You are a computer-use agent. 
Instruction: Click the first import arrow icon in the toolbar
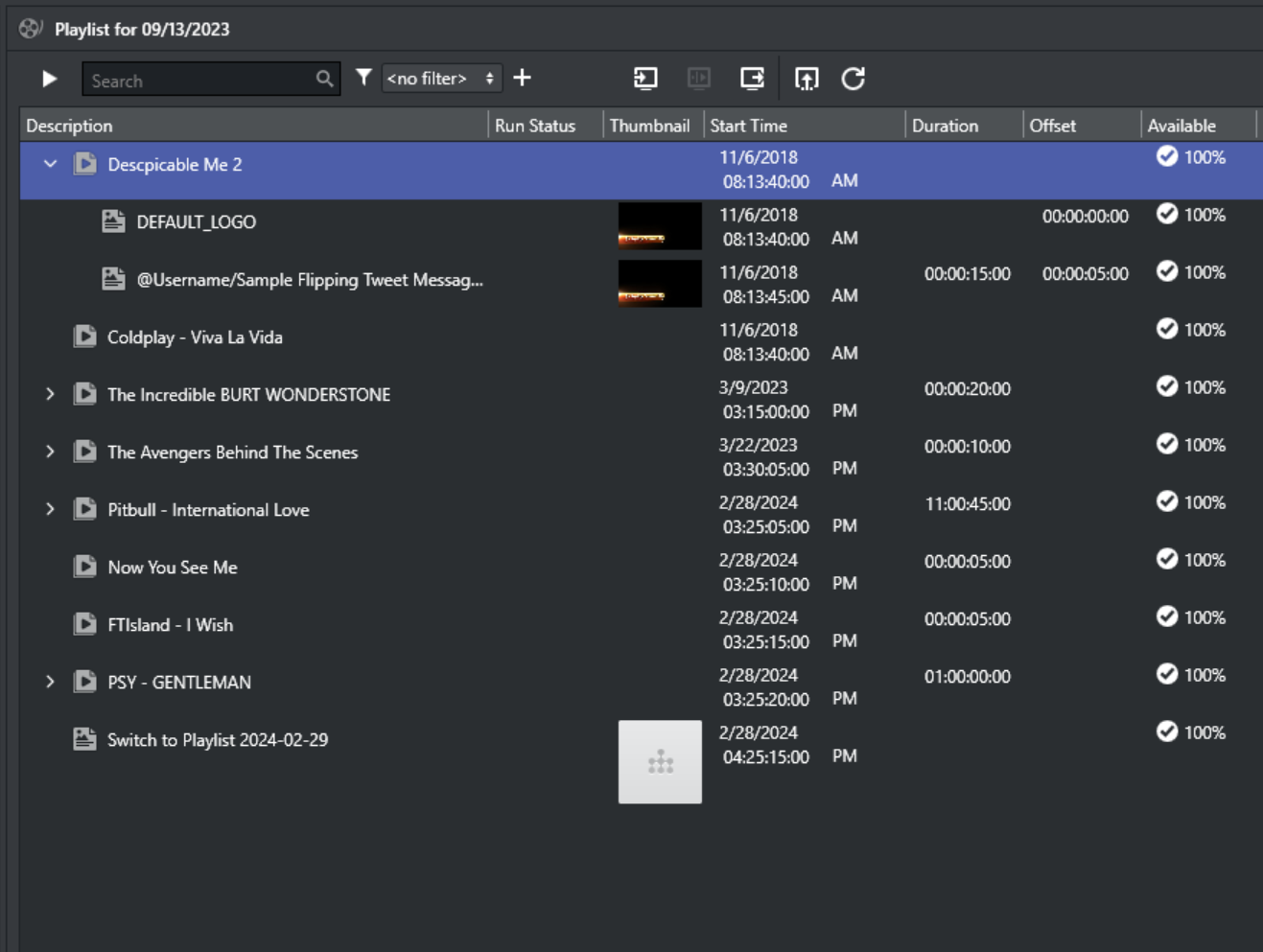645,79
